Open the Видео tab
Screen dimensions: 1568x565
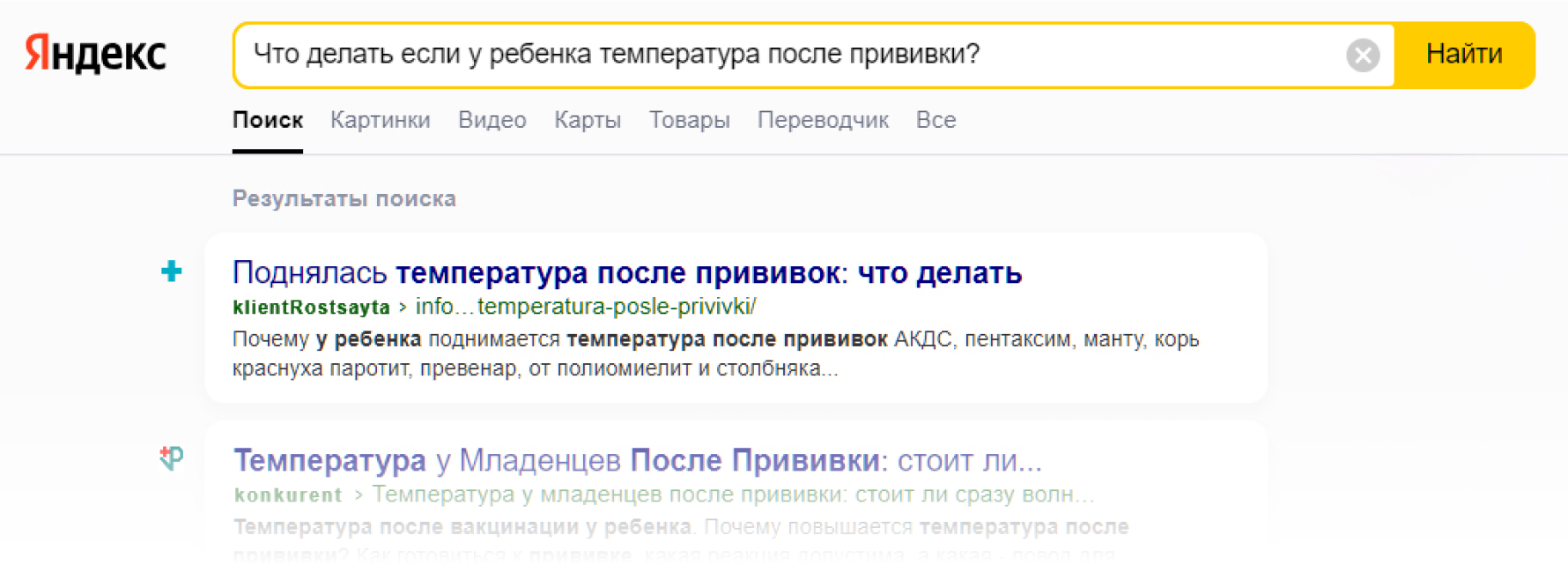(492, 120)
